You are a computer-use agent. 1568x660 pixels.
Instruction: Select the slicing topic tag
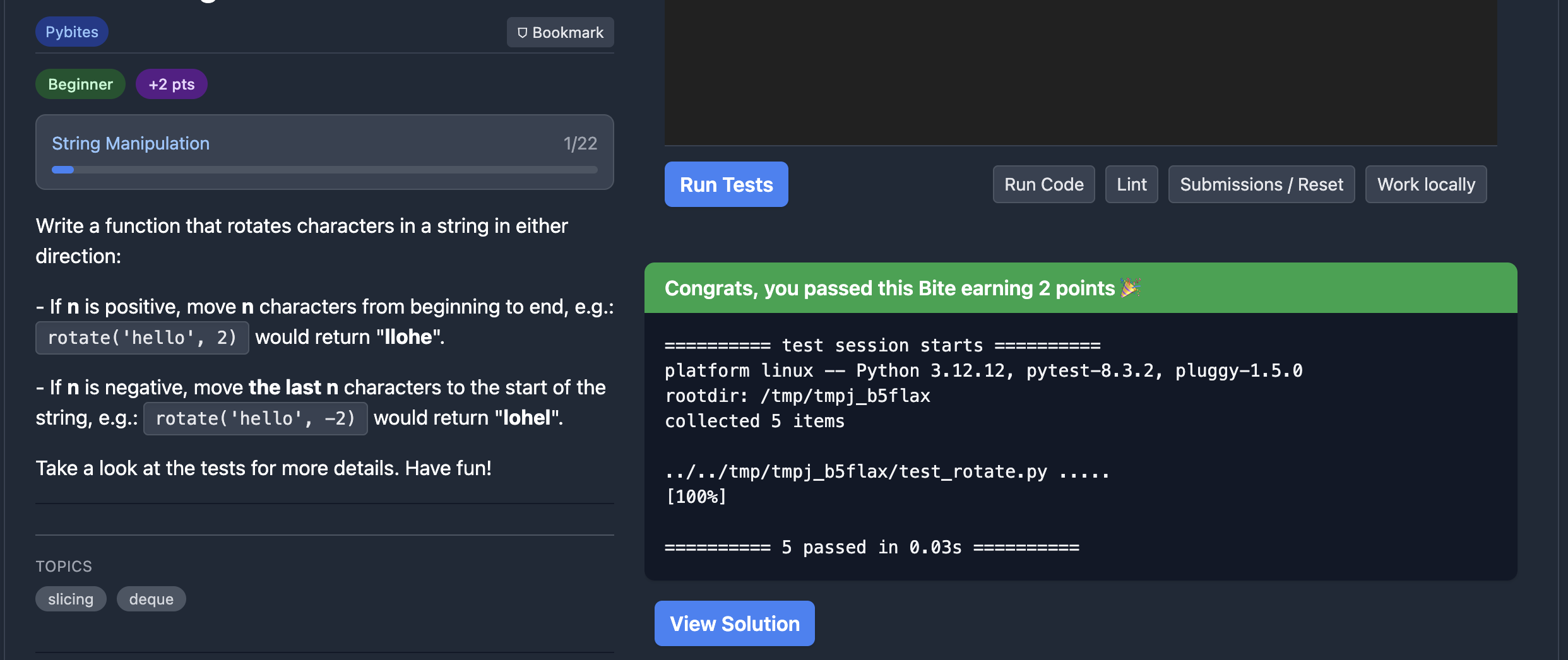(x=71, y=599)
